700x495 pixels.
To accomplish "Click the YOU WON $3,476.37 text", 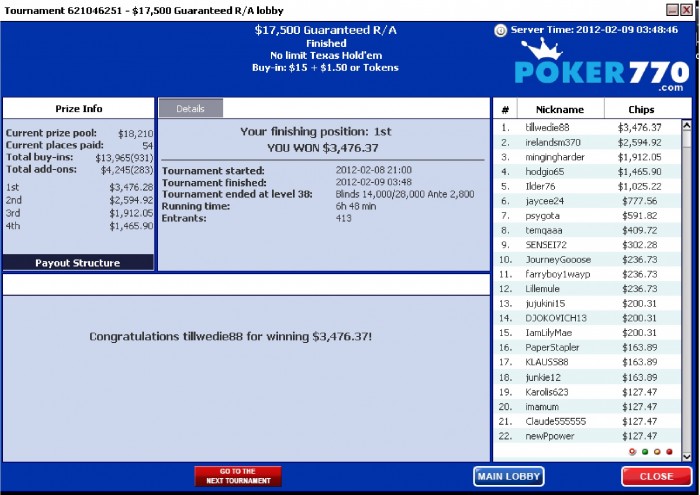I will pyautogui.click(x=322, y=148).
